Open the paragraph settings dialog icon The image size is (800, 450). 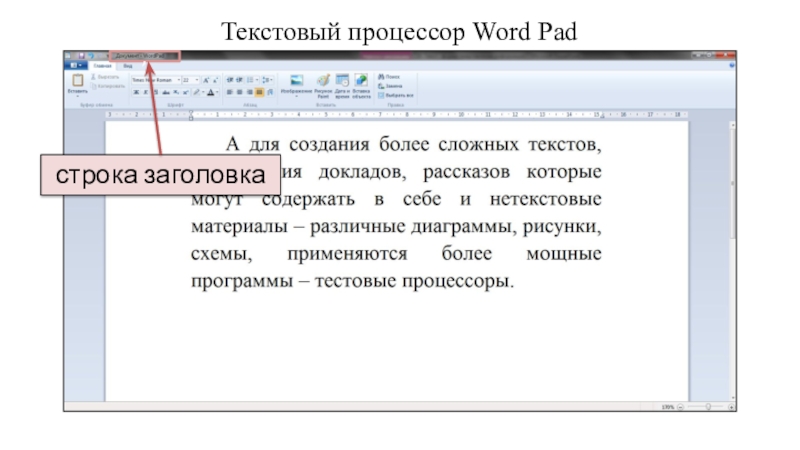[270, 92]
